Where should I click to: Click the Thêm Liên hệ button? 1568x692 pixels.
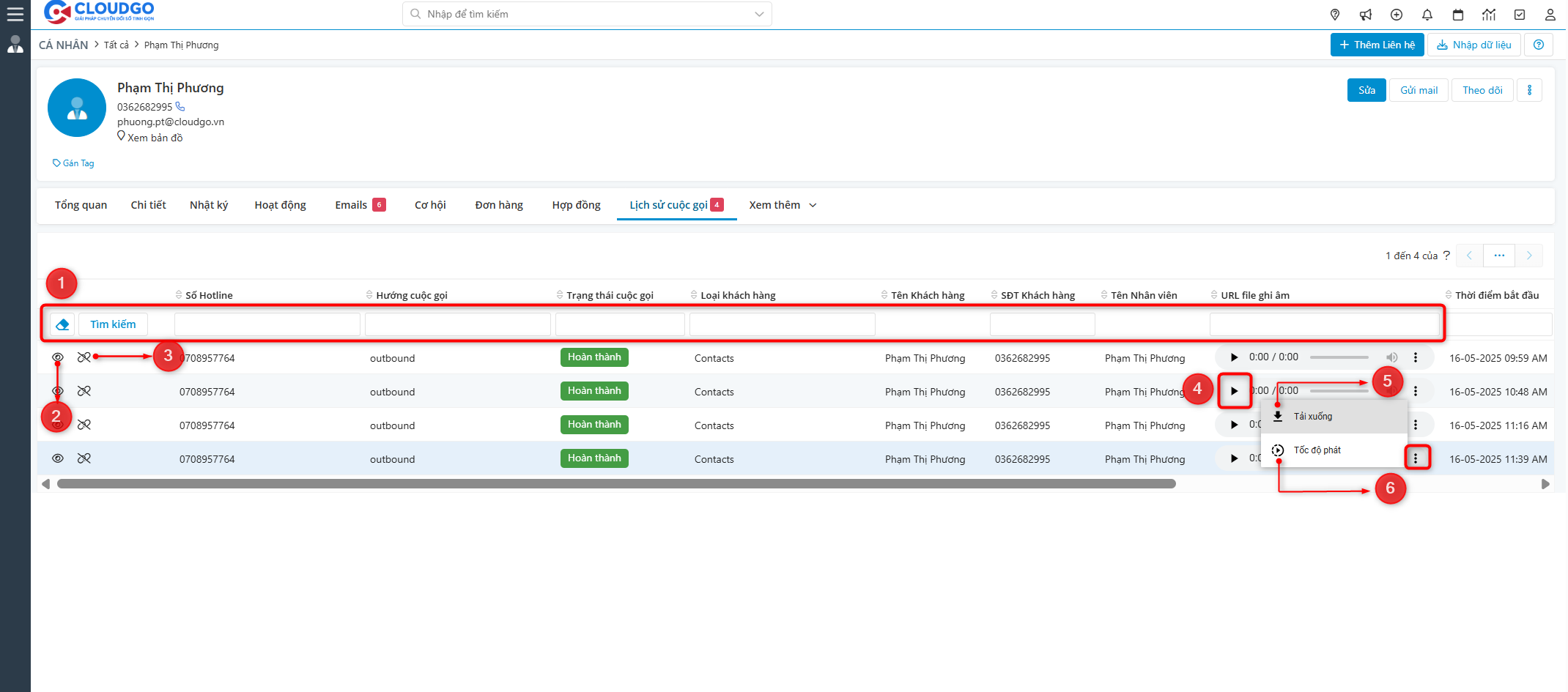(x=1377, y=45)
